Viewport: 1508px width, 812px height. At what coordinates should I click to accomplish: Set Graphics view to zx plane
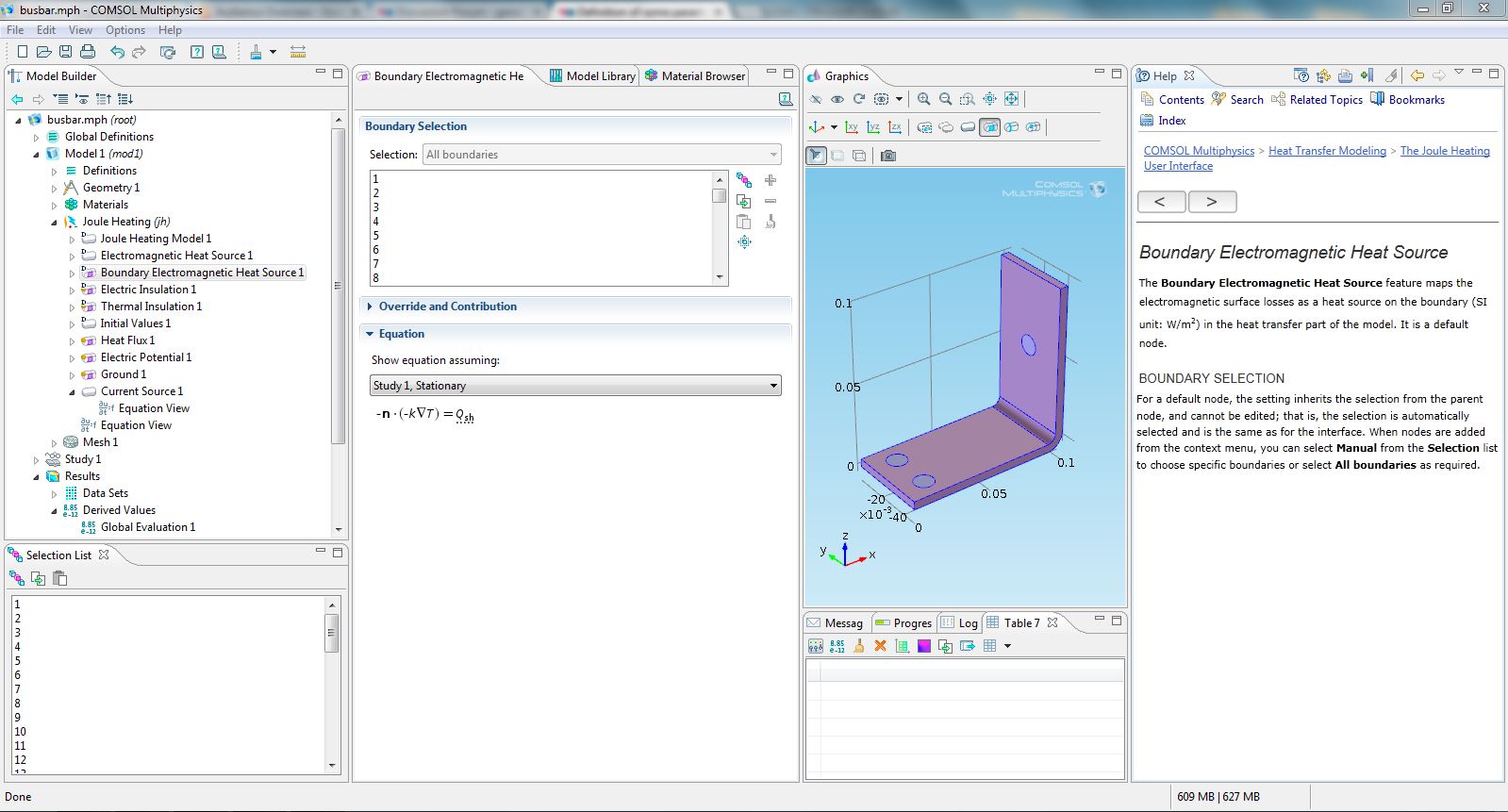(x=895, y=127)
